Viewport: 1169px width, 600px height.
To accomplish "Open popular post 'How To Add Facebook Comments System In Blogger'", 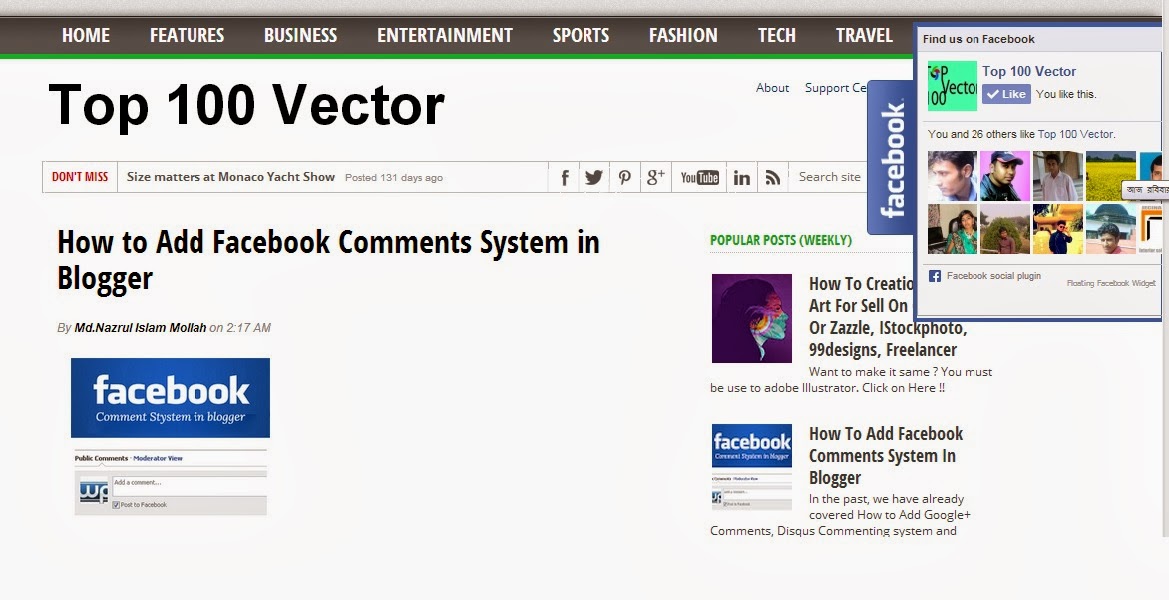I will click(886, 455).
